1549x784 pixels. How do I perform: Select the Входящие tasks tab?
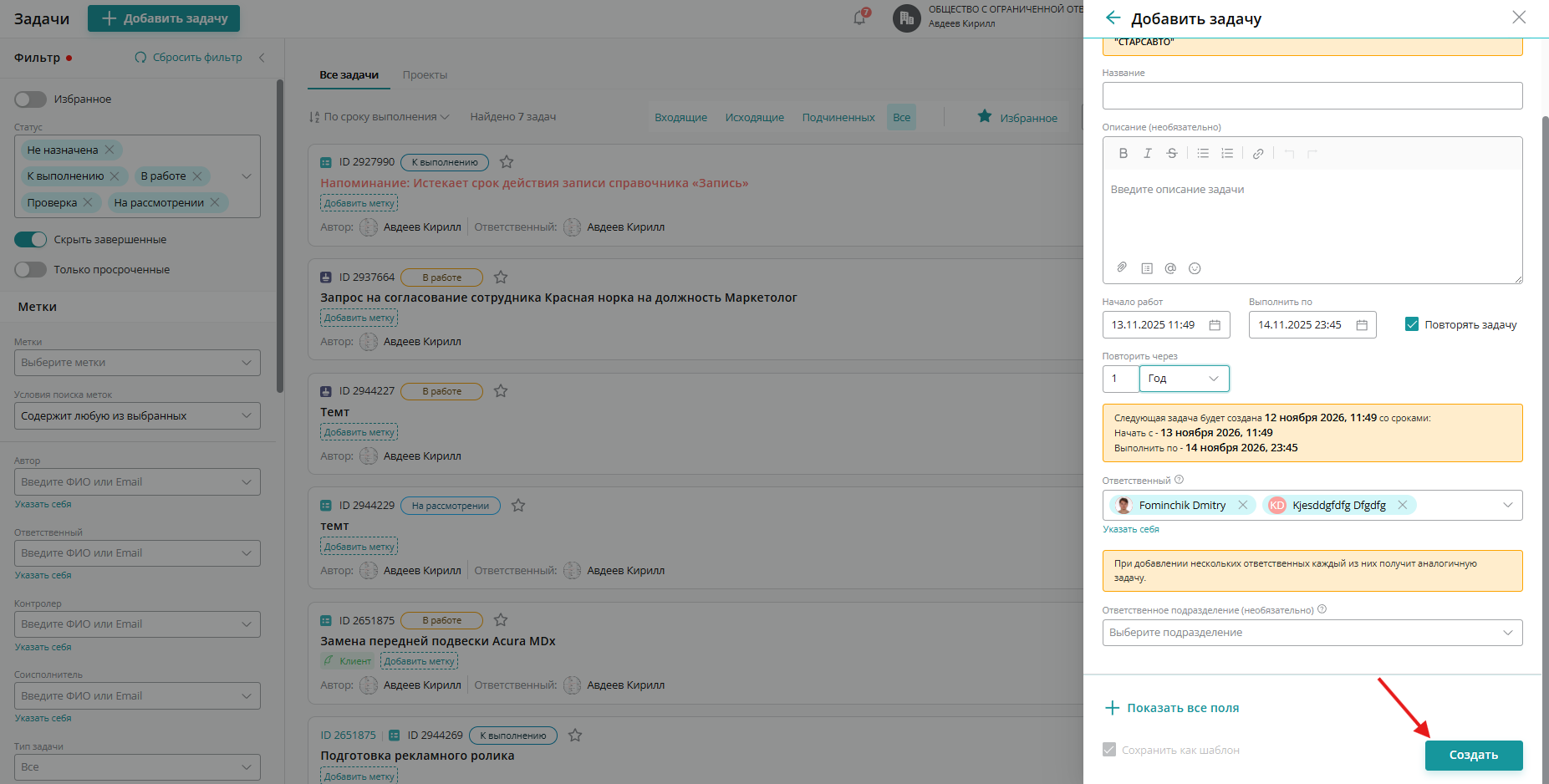click(x=680, y=118)
